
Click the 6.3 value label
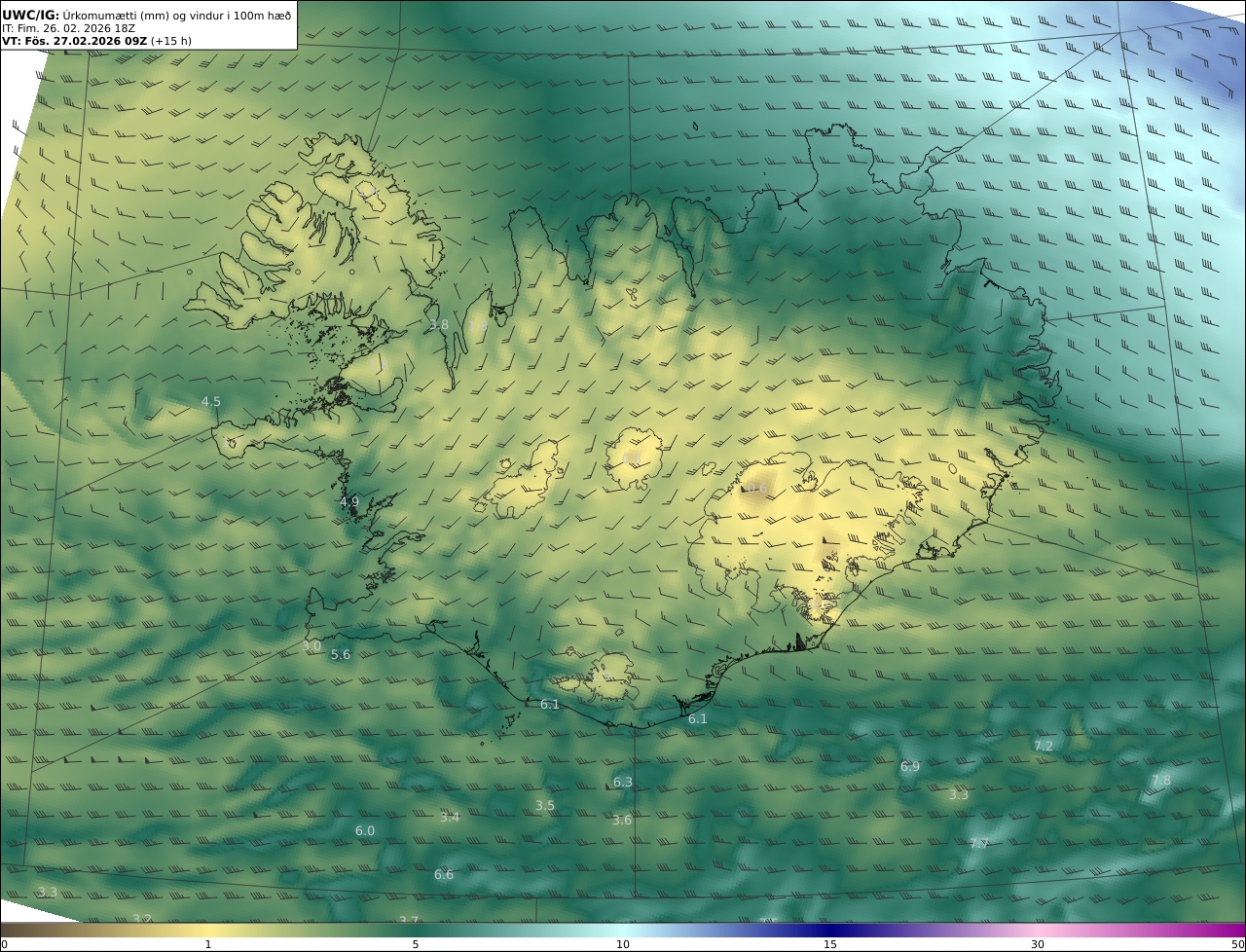click(623, 783)
